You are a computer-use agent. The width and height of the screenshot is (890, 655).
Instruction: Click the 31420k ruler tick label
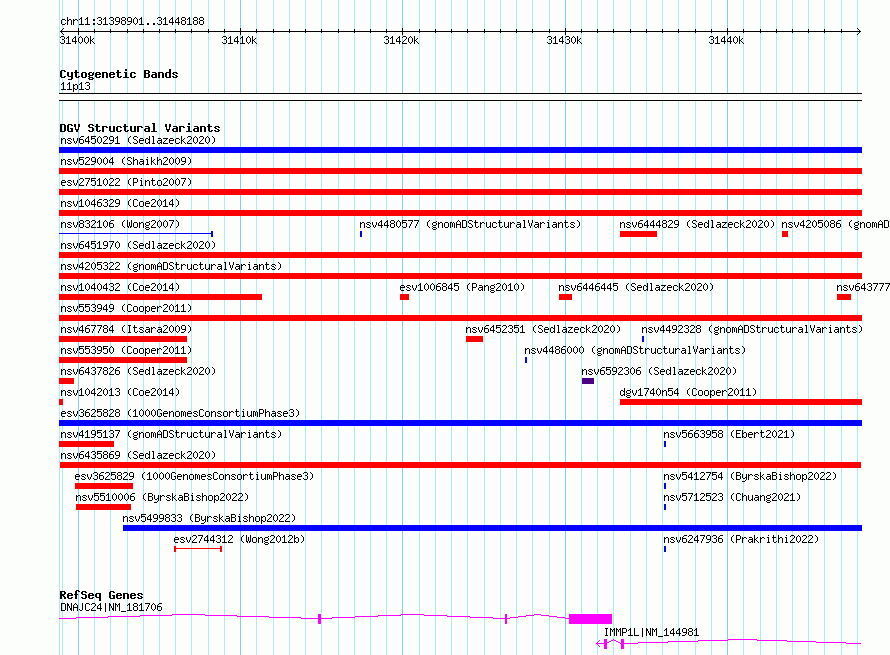(401, 40)
